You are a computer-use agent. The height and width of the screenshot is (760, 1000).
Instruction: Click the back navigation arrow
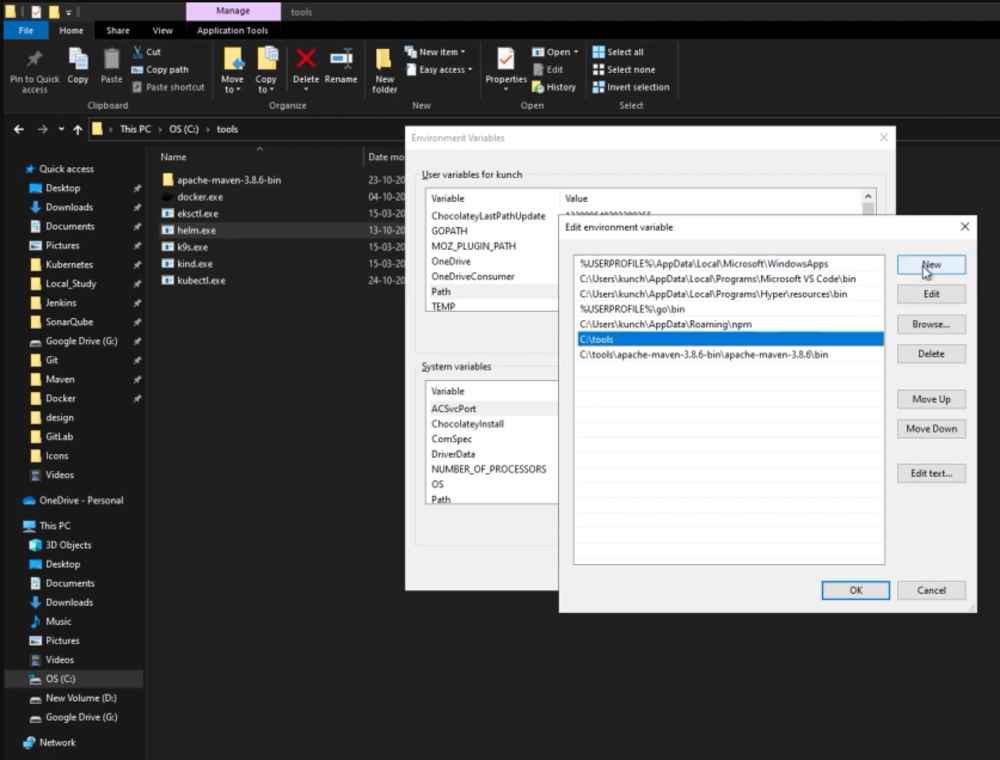19,129
